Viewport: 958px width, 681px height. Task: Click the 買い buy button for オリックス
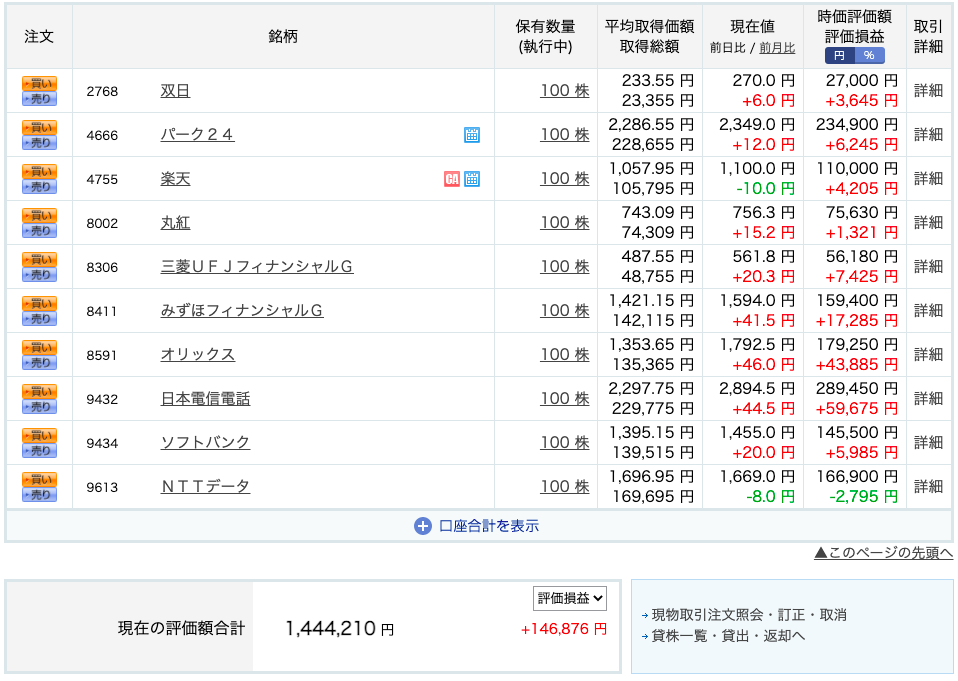coord(39,348)
